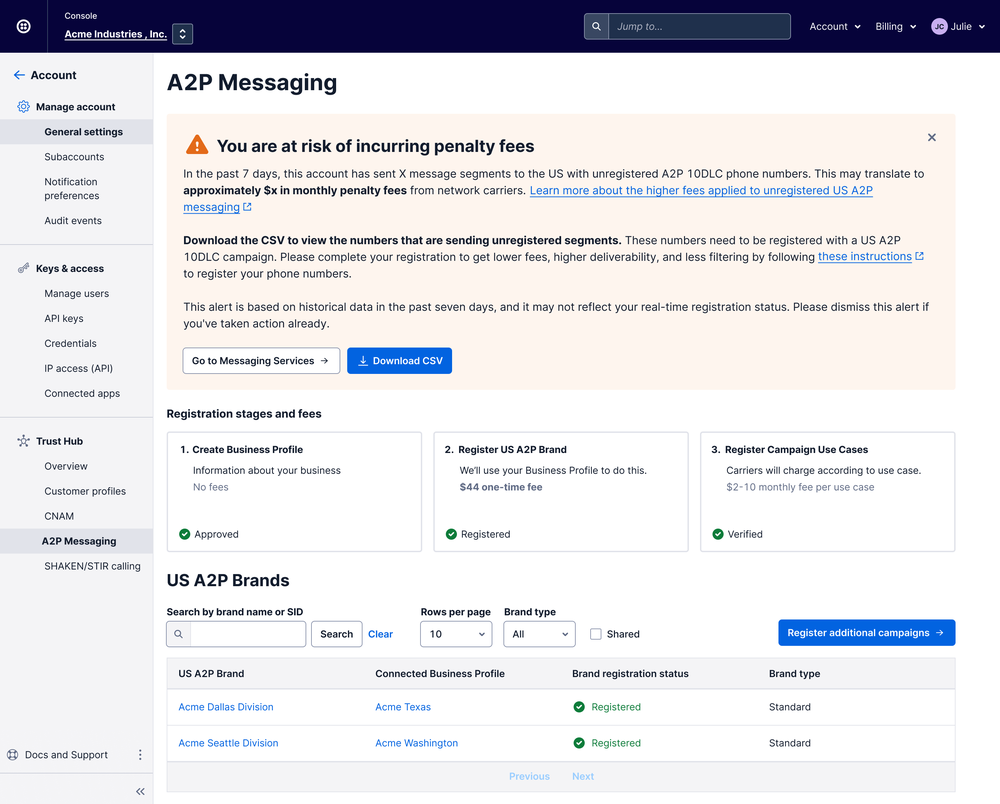Click the Trust Hub section icon
The image size is (1000, 804).
coord(23,441)
